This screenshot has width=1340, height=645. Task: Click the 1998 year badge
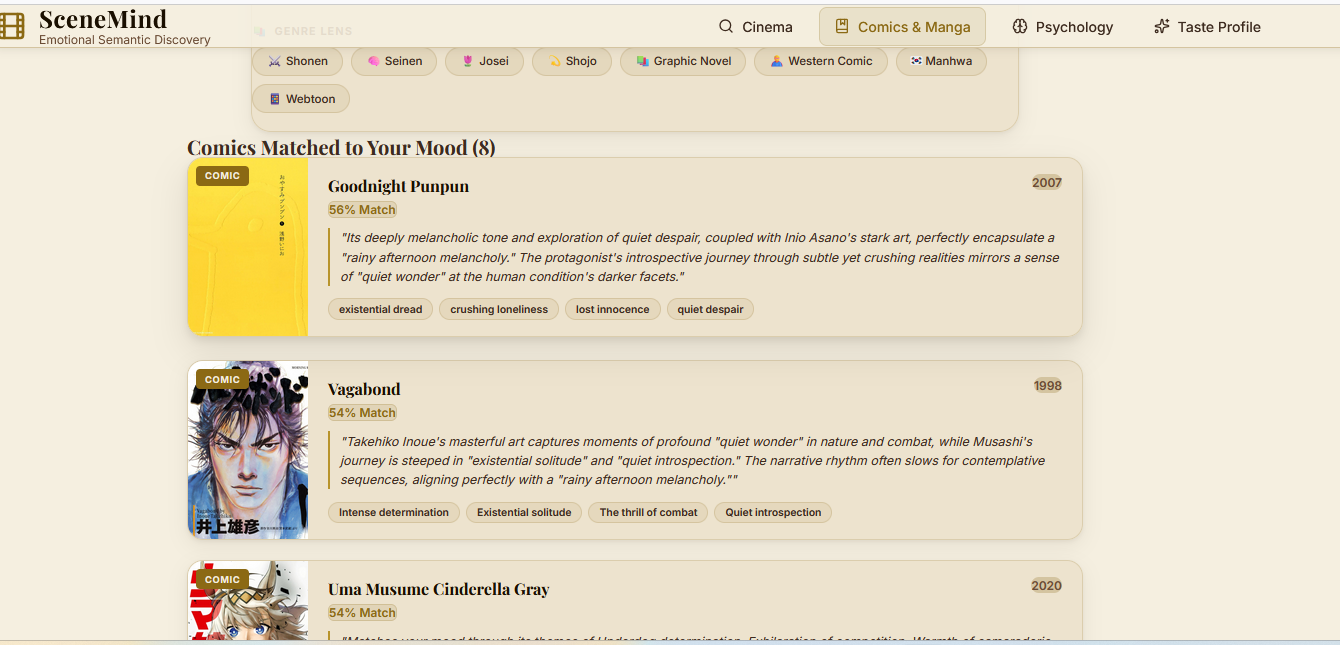tap(1047, 386)
